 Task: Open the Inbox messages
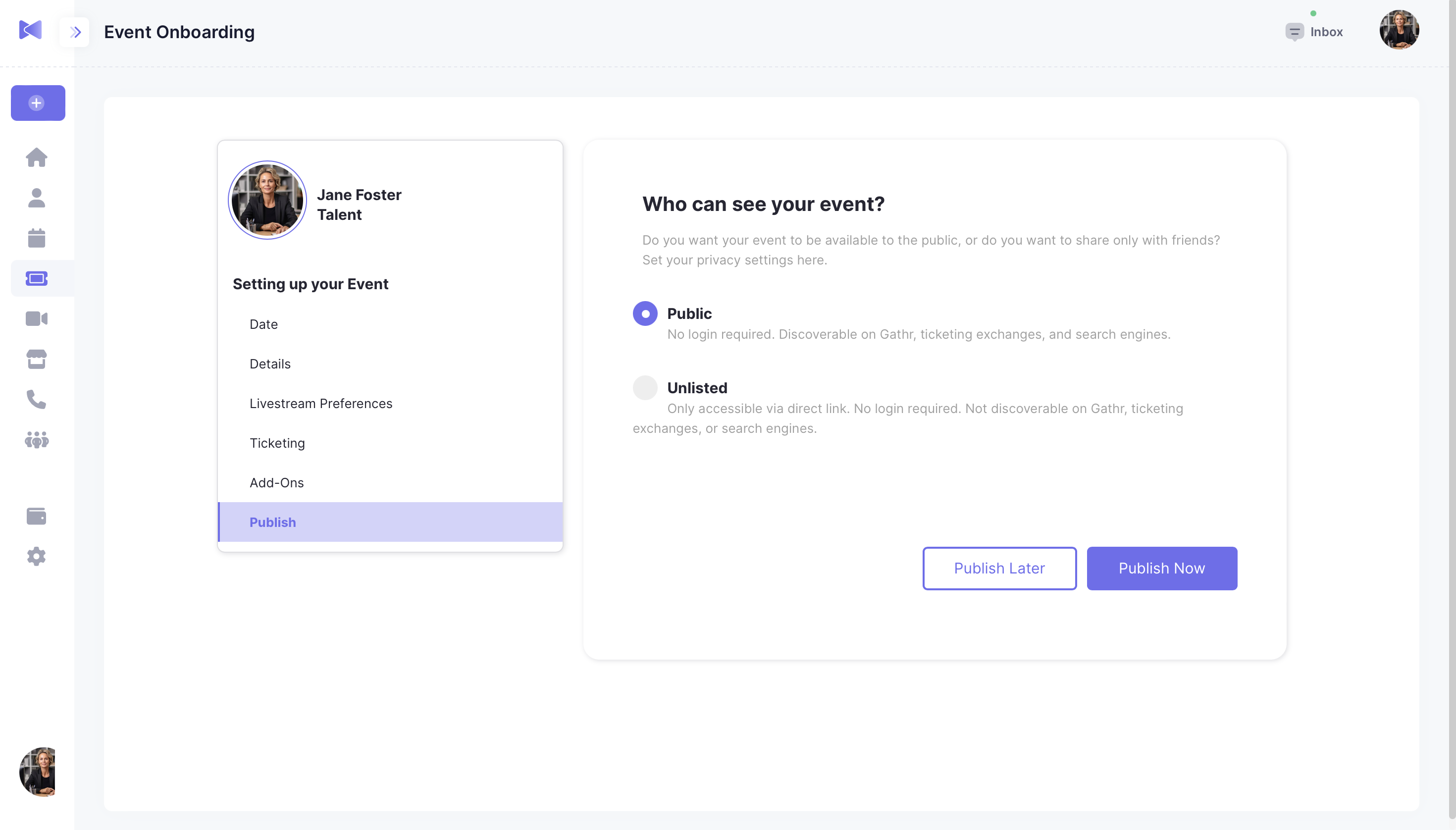click(1315, 32)
